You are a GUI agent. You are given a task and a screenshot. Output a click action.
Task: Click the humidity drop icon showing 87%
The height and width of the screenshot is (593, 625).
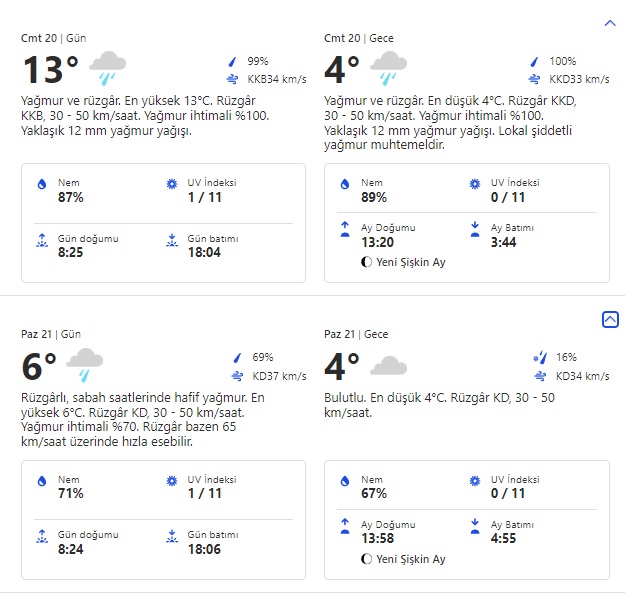pyautogui.click(x=42, y=185)
